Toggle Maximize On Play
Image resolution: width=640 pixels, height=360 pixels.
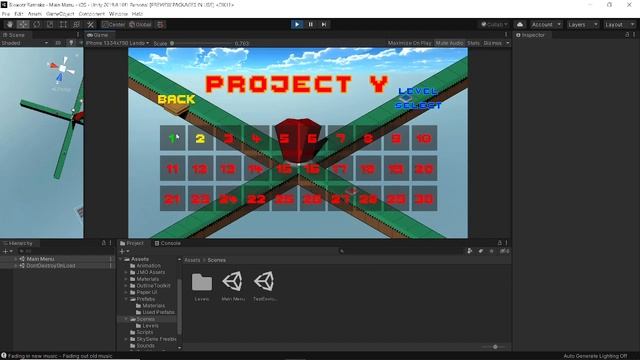[409, 43]
